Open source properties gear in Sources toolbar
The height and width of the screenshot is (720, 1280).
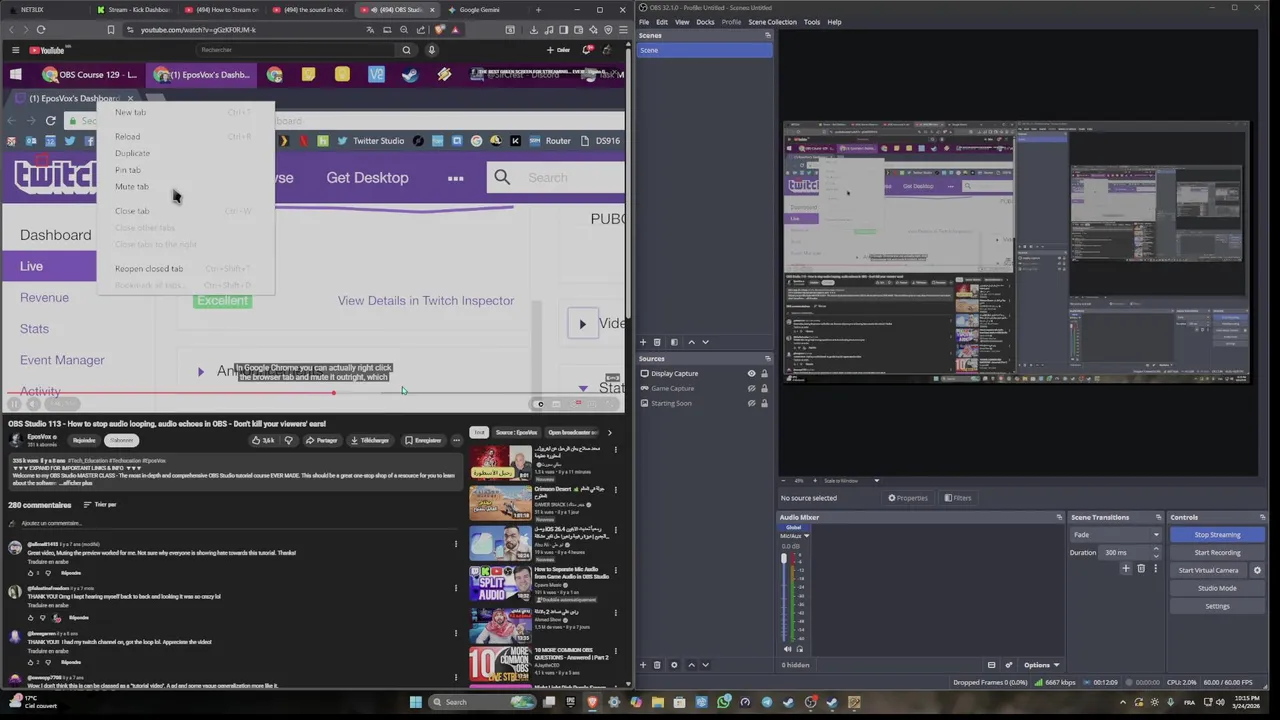pos(674,665)
